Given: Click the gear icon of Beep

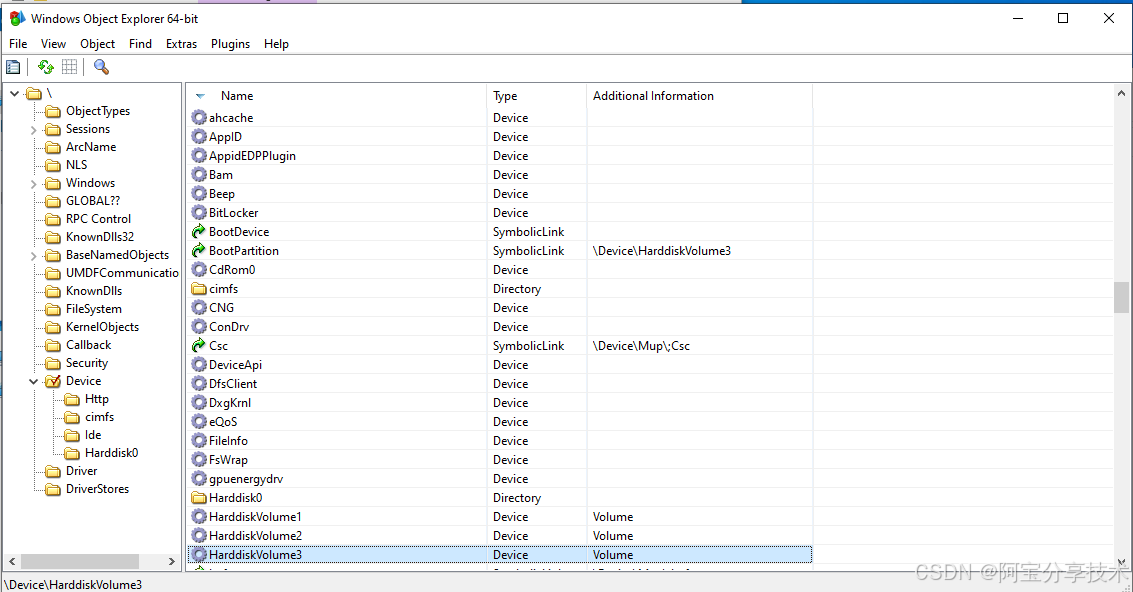Looking at the screenshot, I should (199, 193).
